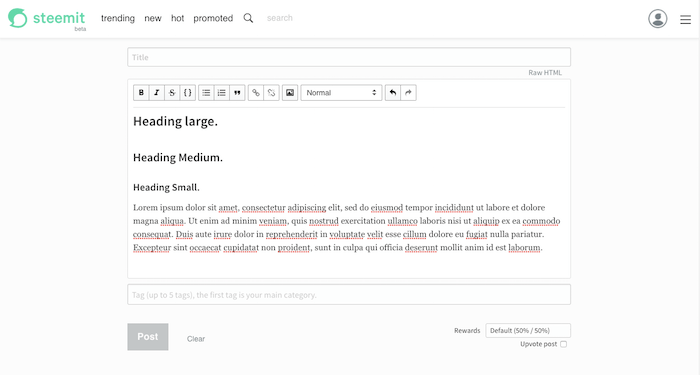Focus the Tag input field
The height and width of the screenshot is (375, 700).
349,295
